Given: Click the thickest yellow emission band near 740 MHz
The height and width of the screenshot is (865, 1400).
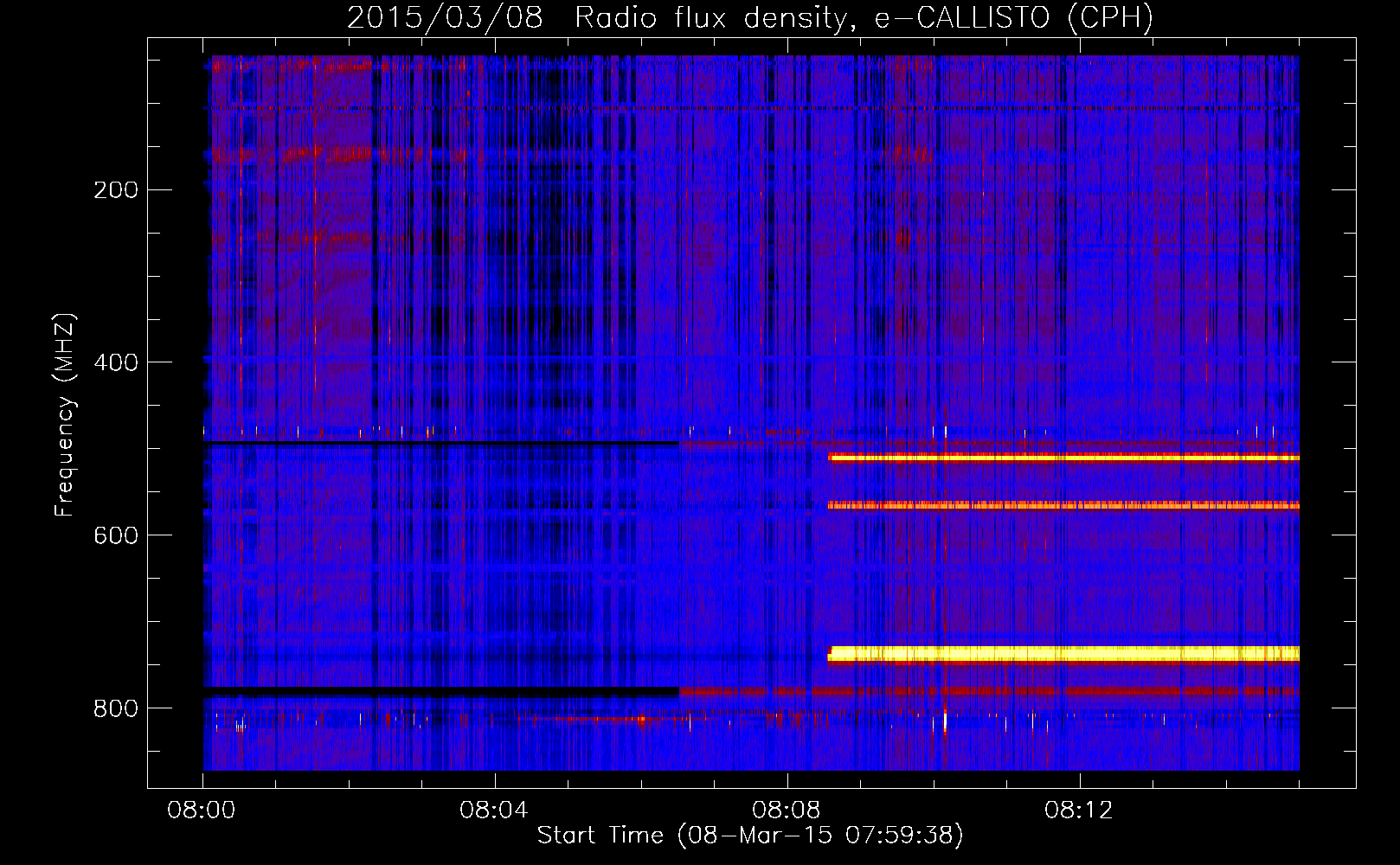Looking at the screenshot, I should click(1063, 654).
